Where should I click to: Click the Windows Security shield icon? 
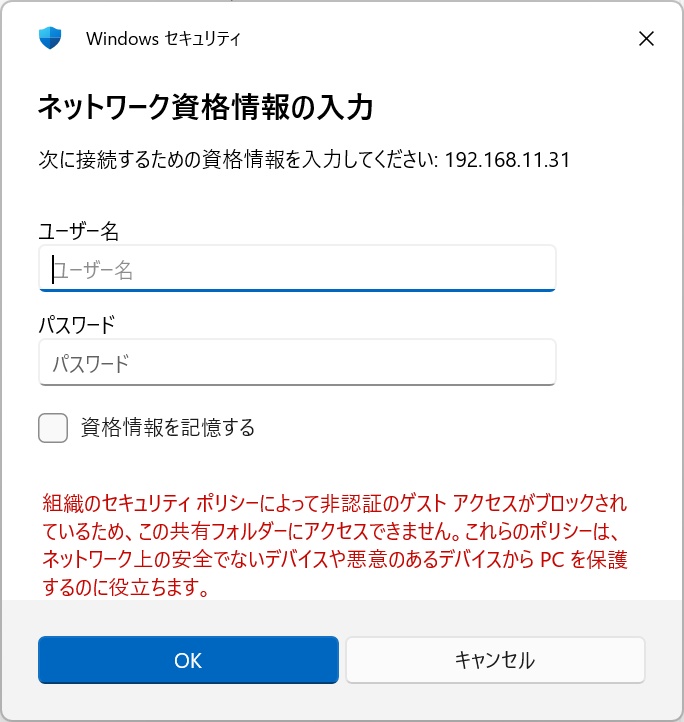coord(50,39)
